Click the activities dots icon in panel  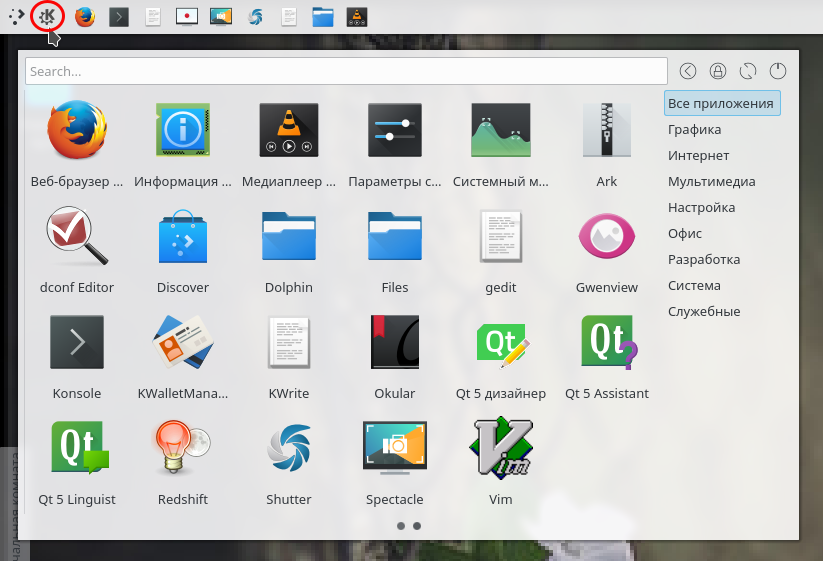click(x=16, y=17)
